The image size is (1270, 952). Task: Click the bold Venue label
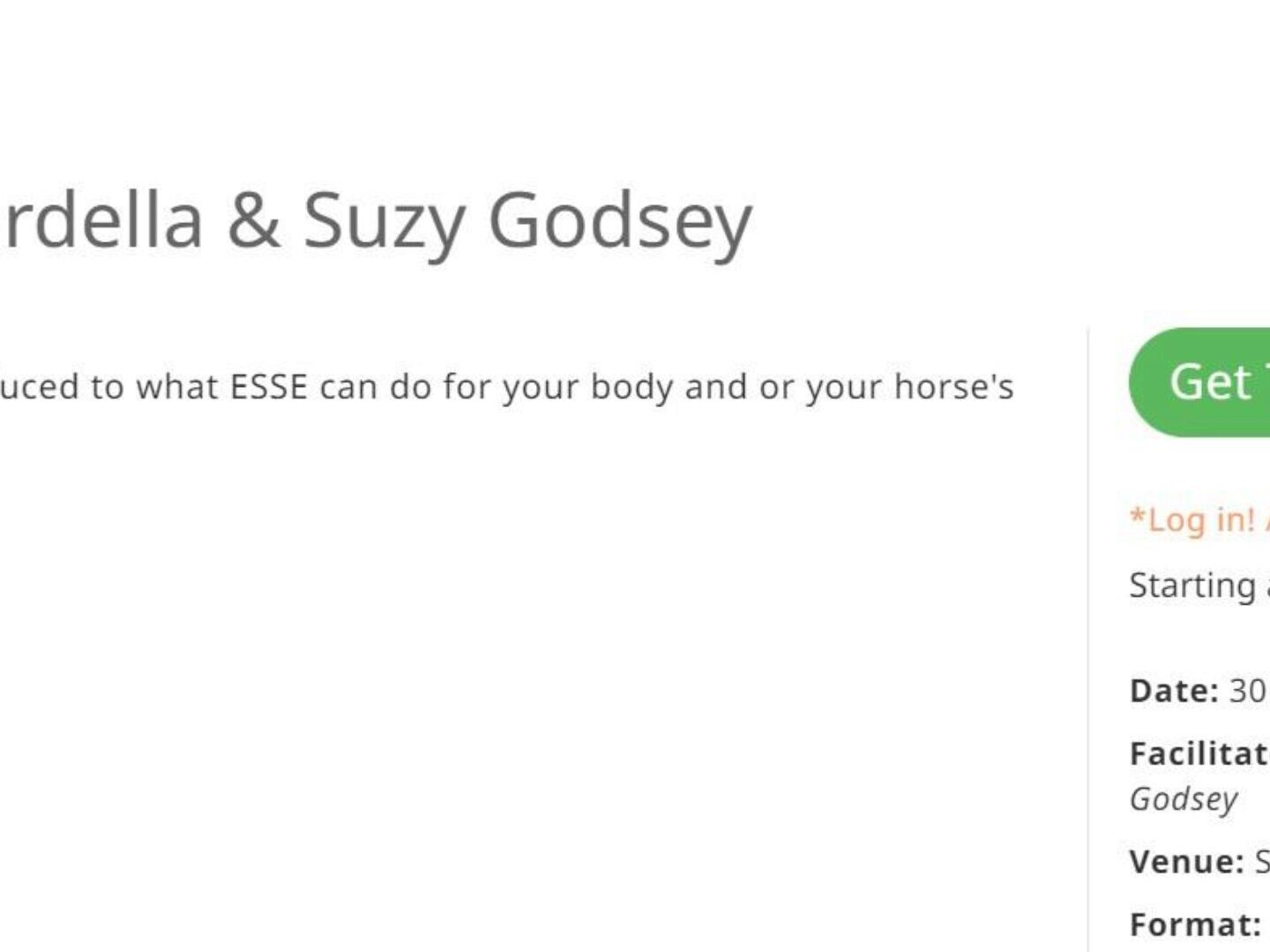(1186, 861)
